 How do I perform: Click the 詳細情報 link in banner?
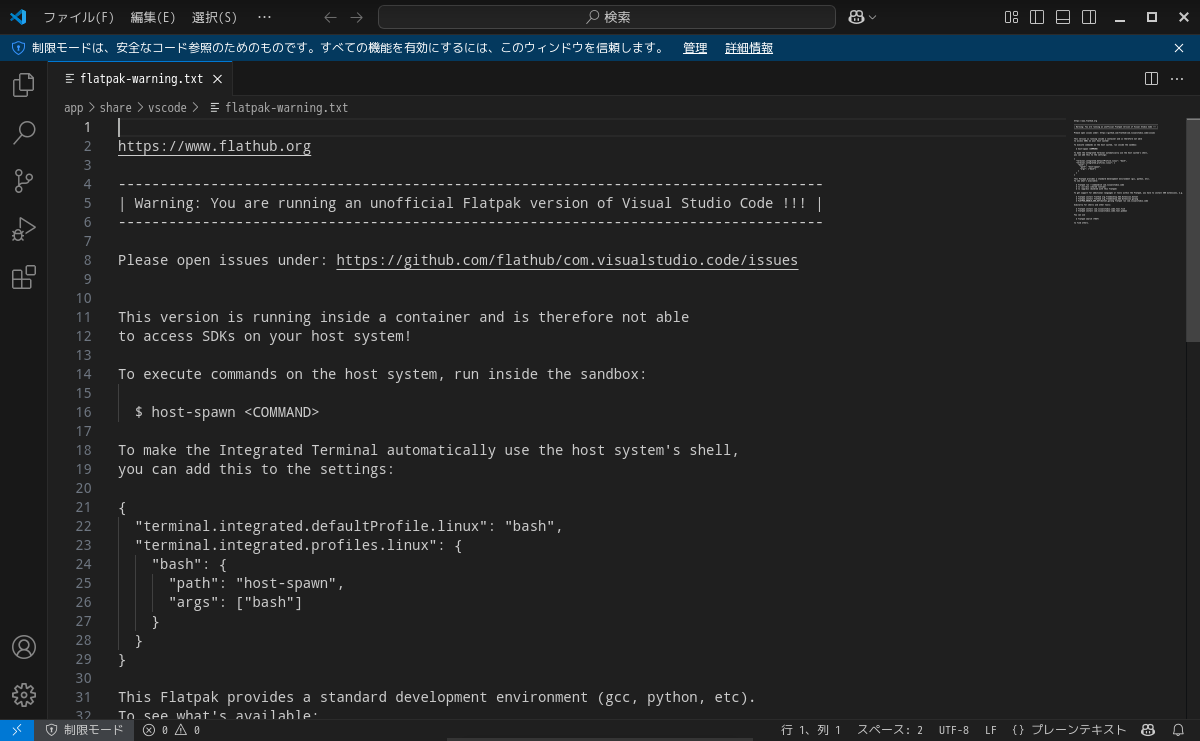749,48
